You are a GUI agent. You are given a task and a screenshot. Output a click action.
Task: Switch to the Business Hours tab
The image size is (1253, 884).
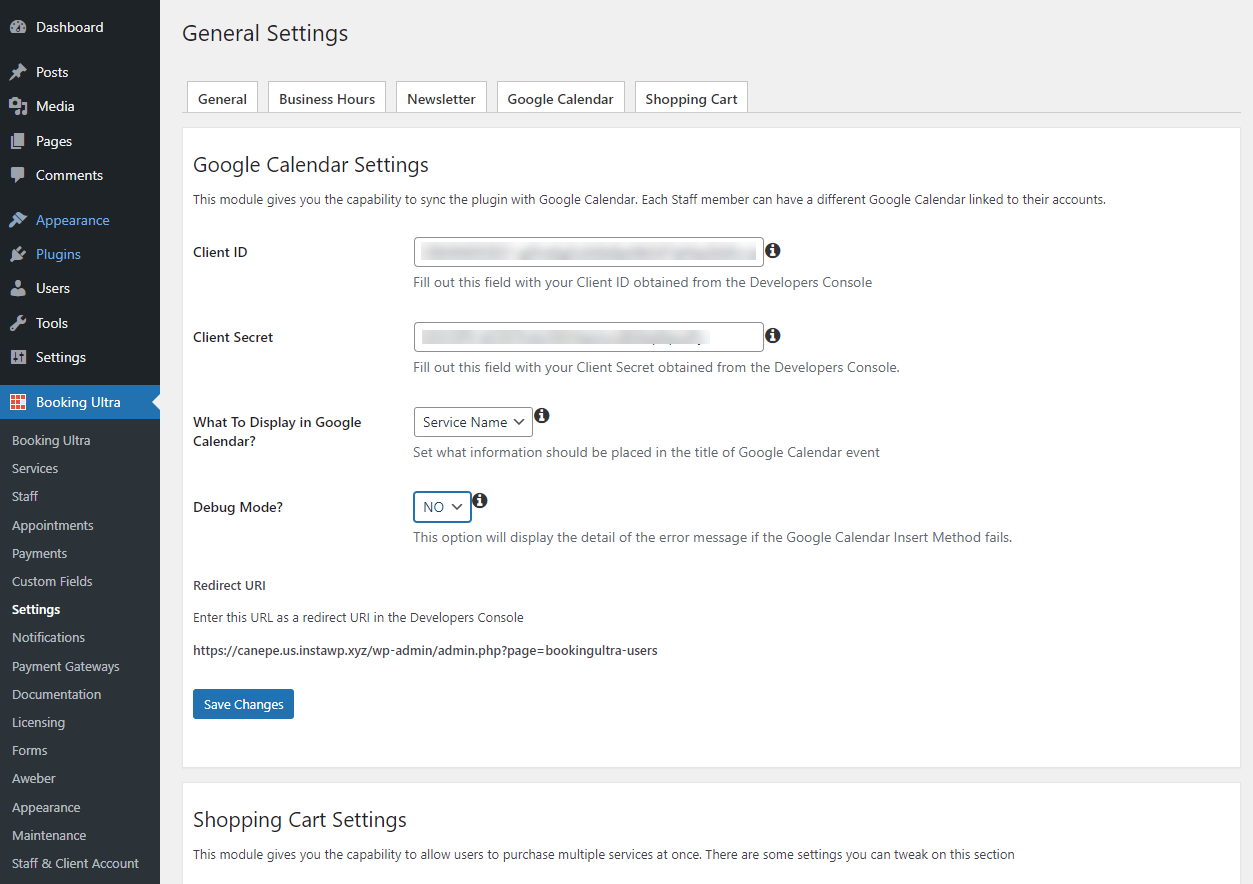327,98
